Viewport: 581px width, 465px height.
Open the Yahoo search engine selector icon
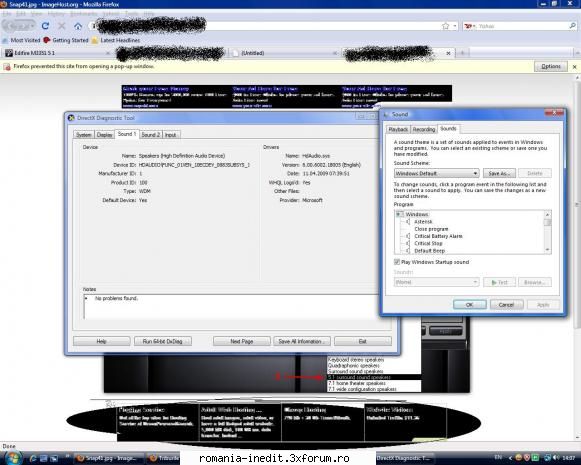pos(470,26)
